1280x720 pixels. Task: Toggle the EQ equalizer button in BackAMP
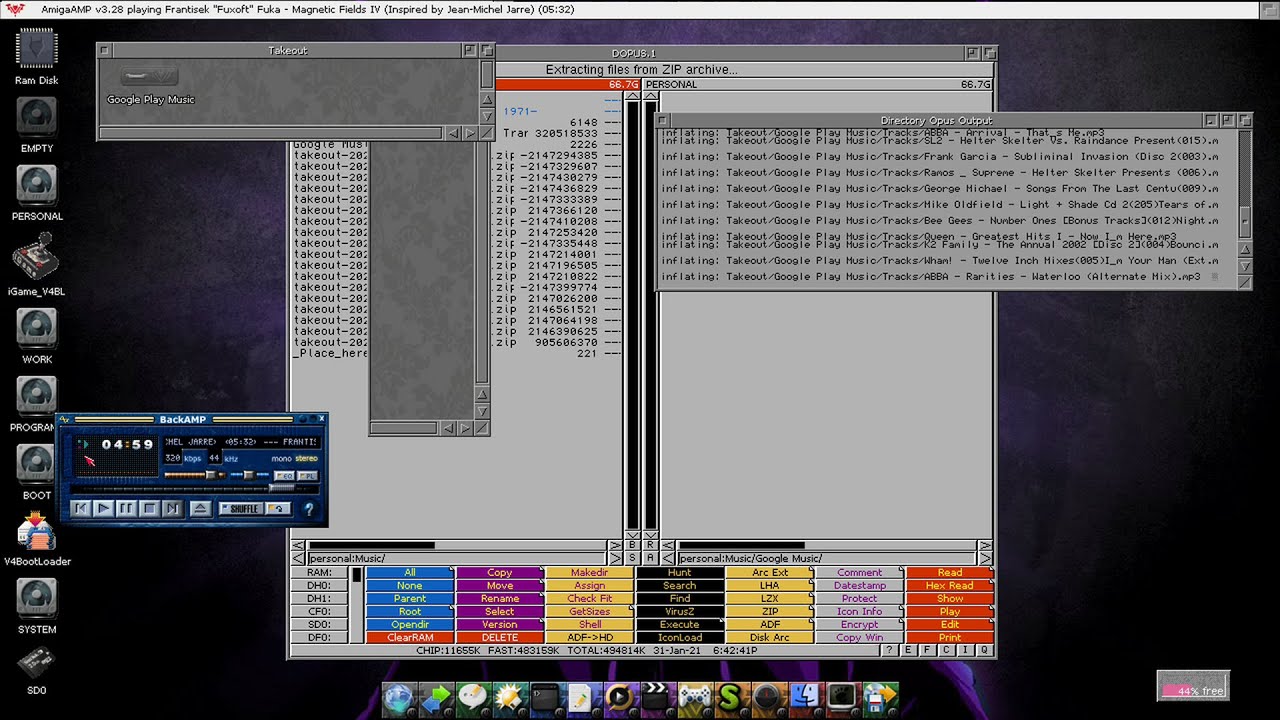pos(284,475)
